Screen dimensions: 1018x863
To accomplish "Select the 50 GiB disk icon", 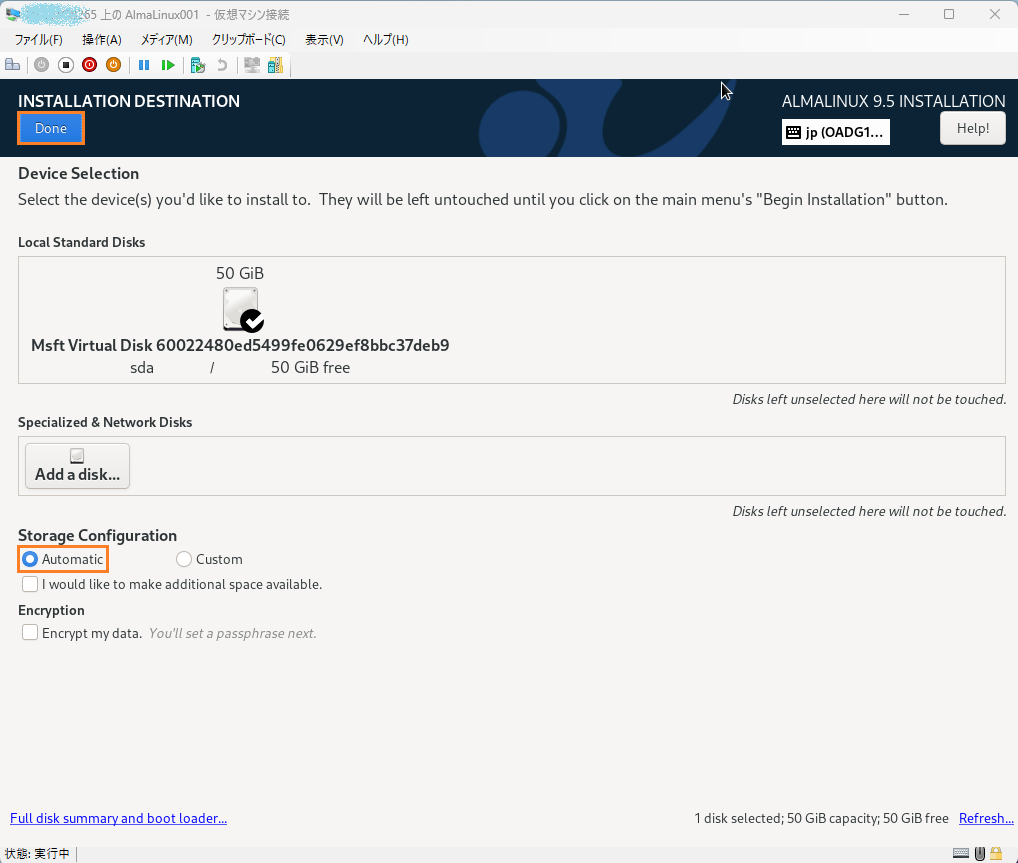I will coord(242,310).
